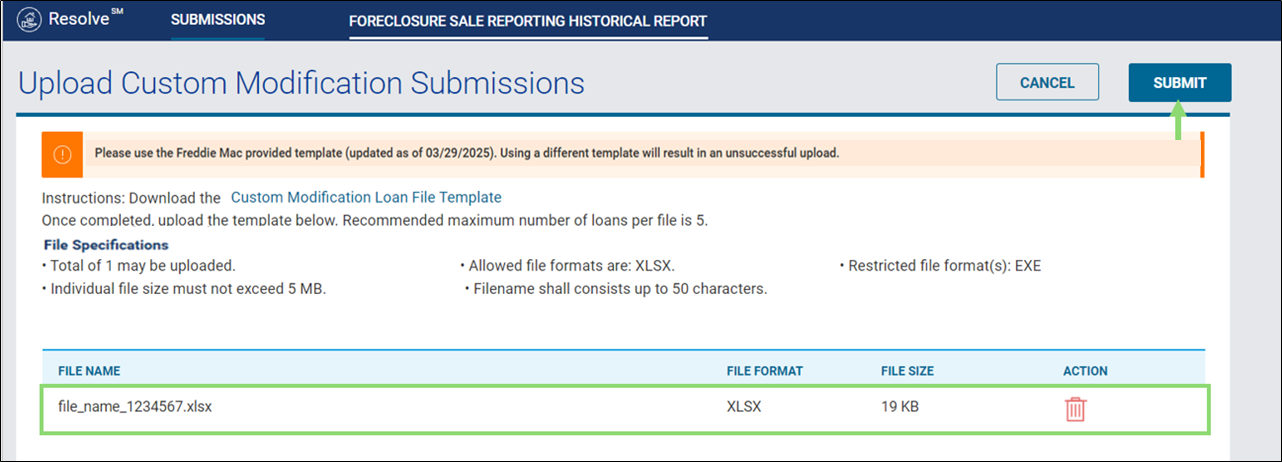The width and height of the screenshot is (1282, 462).
Task: Click the 19 KB file size cell
Action: click(x=902, y=407)
